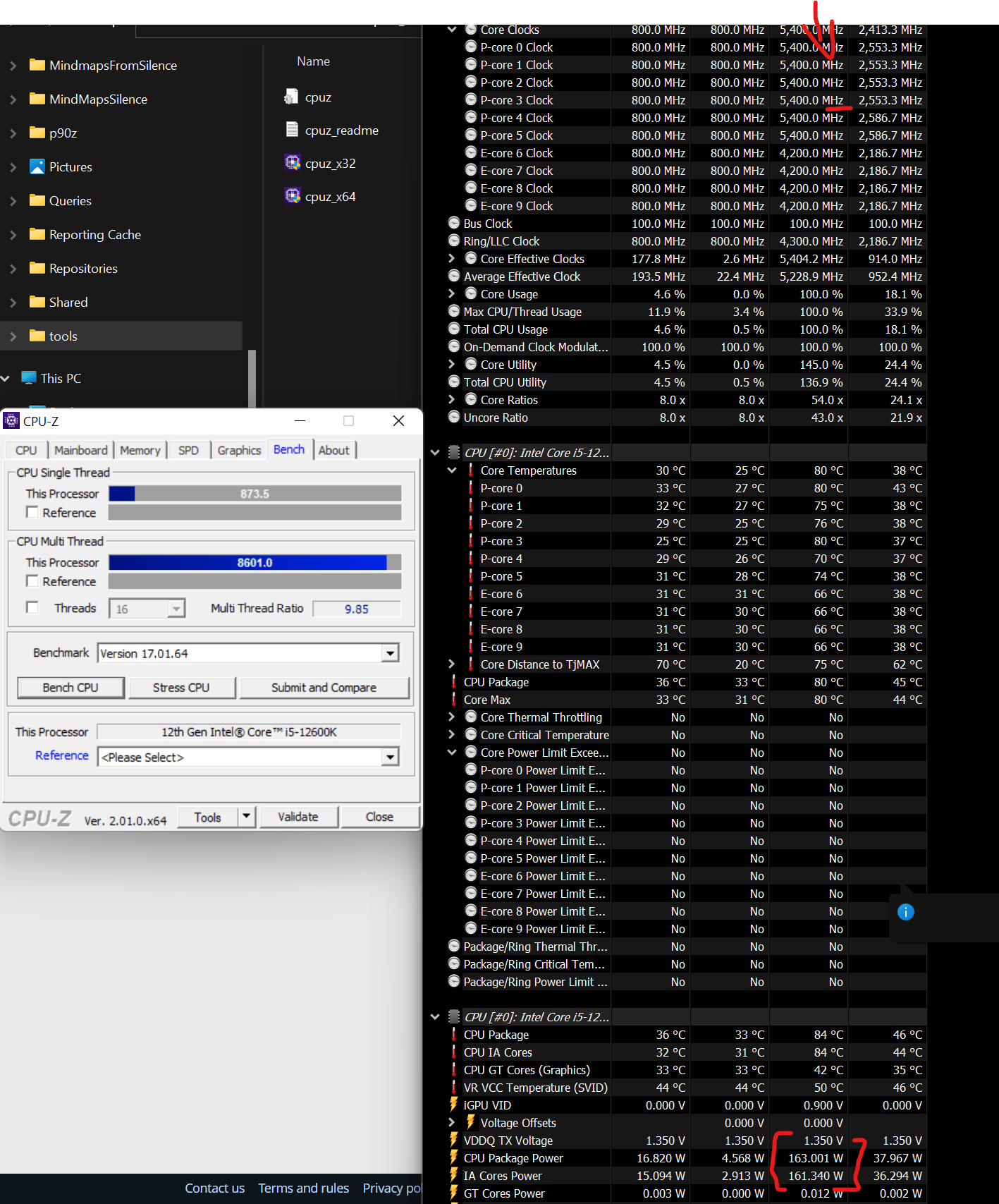Click the Close button in CPU-Z
The width and height of the screenshot is (999, 1204).
380,817
